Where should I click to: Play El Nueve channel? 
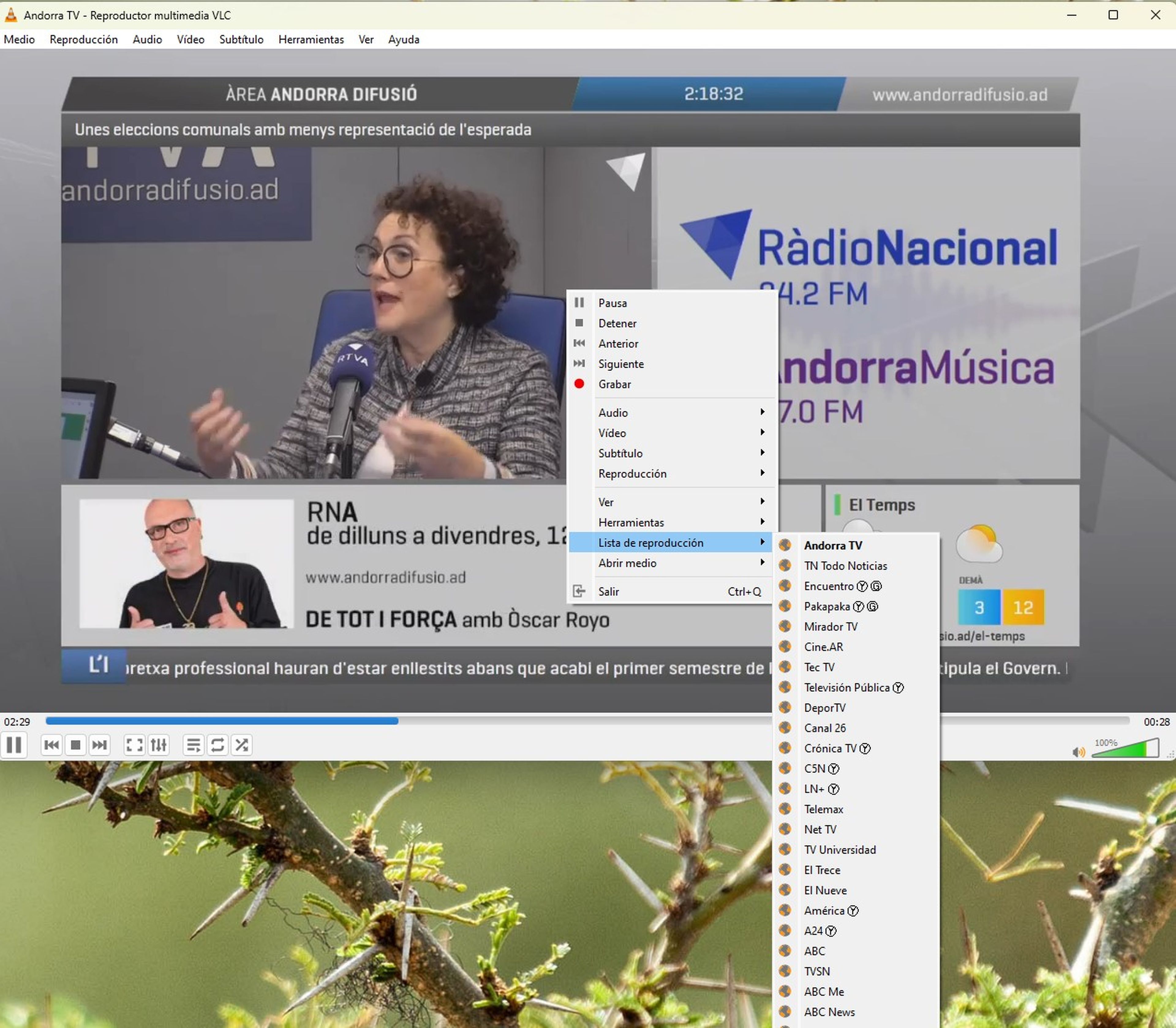point(856,890)
